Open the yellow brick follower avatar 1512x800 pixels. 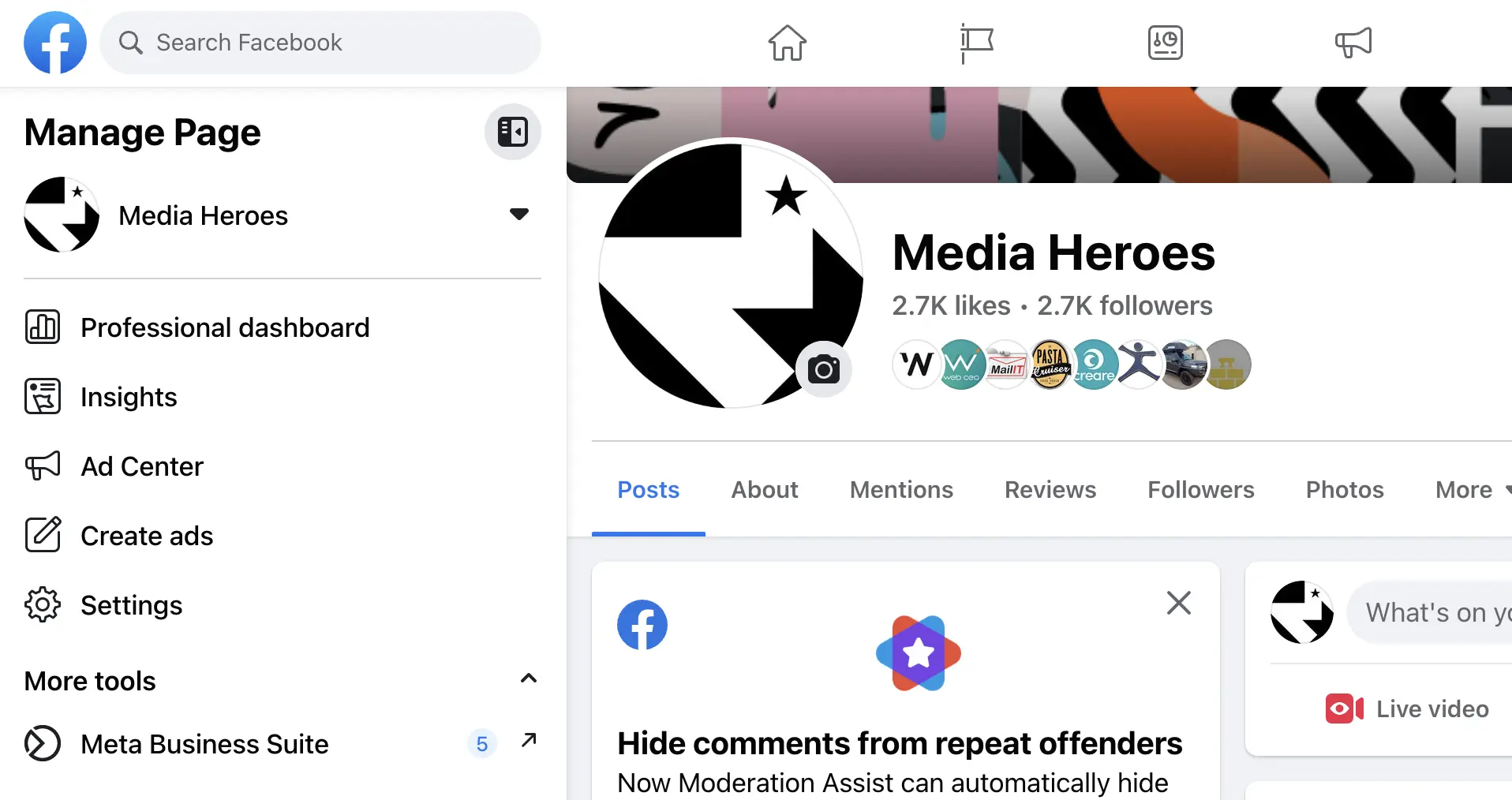[1228, 364]
